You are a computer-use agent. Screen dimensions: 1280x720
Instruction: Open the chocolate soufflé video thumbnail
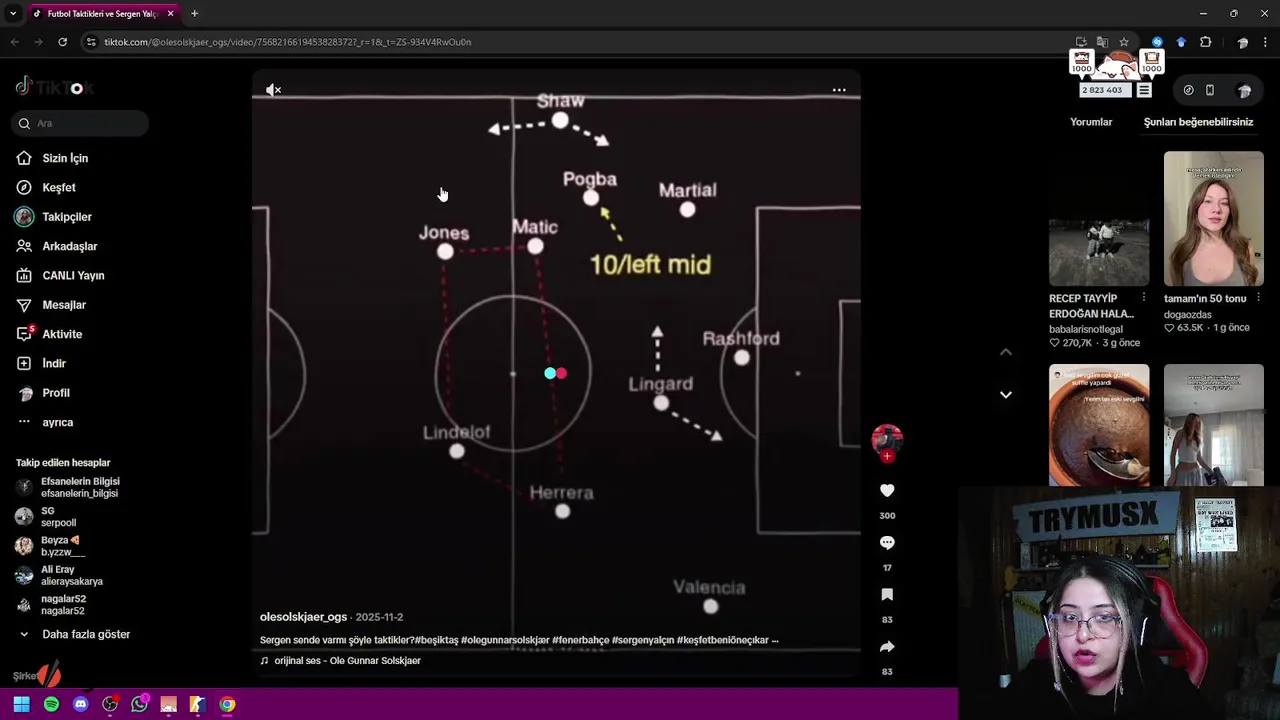(x=1099, y=425)
